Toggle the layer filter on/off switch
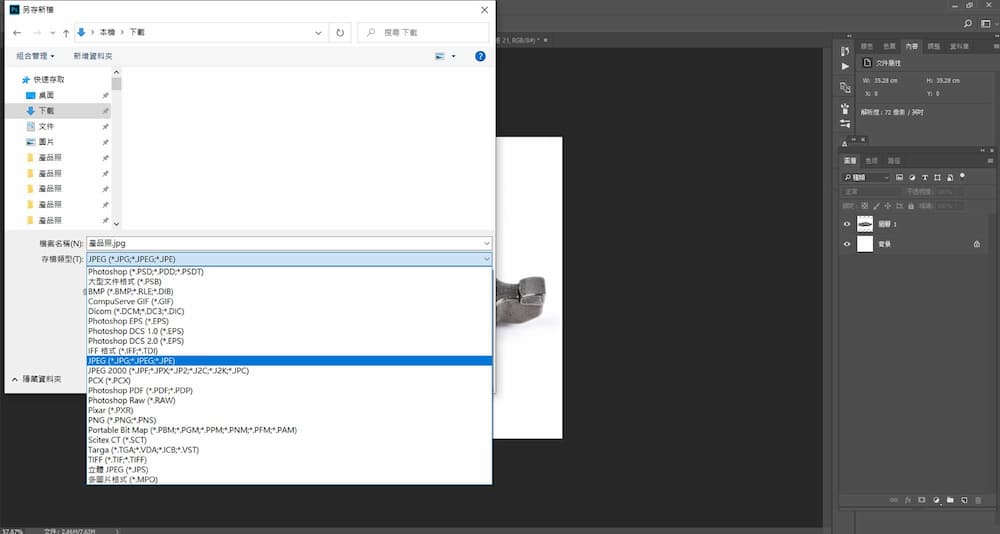The height and width of the screenshot is (534, 1000). coord(962,176)
